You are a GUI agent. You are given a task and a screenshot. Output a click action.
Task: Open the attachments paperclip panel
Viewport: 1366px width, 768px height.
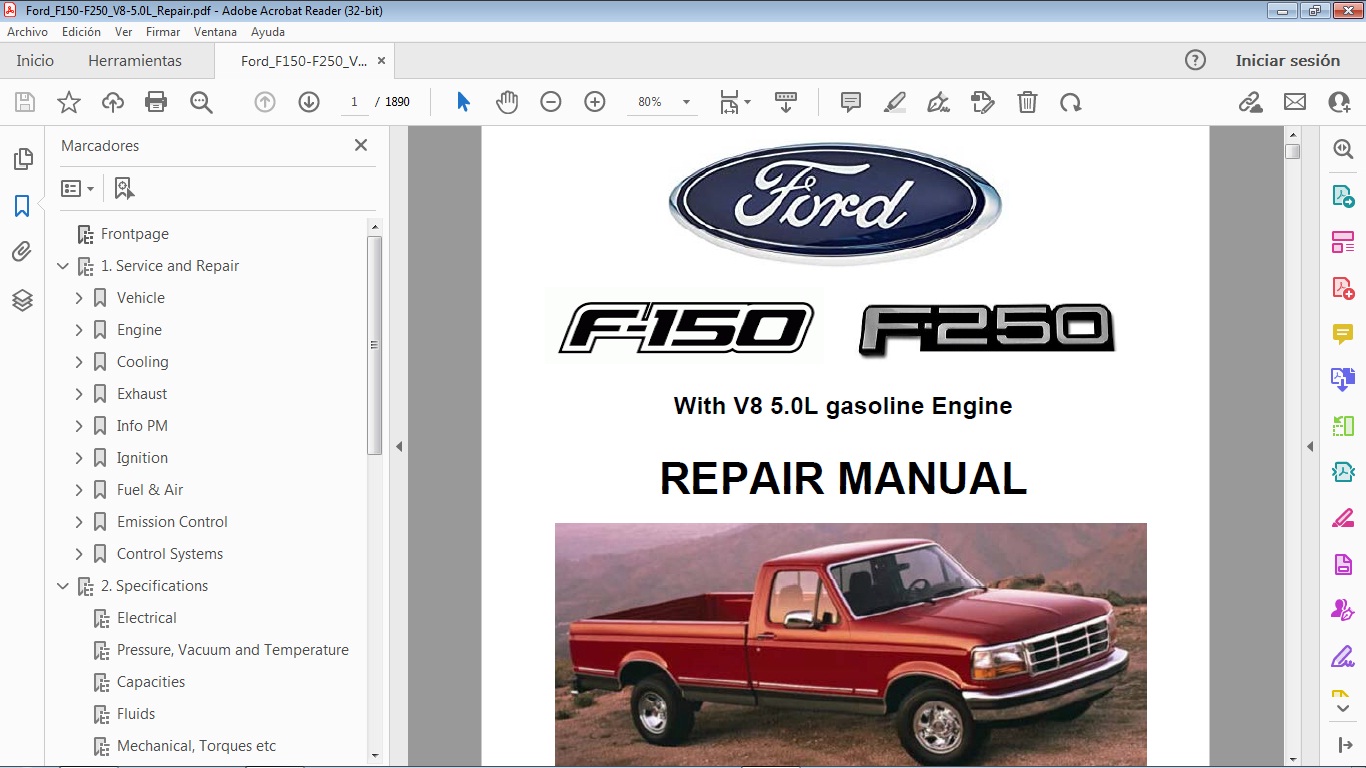pyautogui.click(x=22, y=252)
